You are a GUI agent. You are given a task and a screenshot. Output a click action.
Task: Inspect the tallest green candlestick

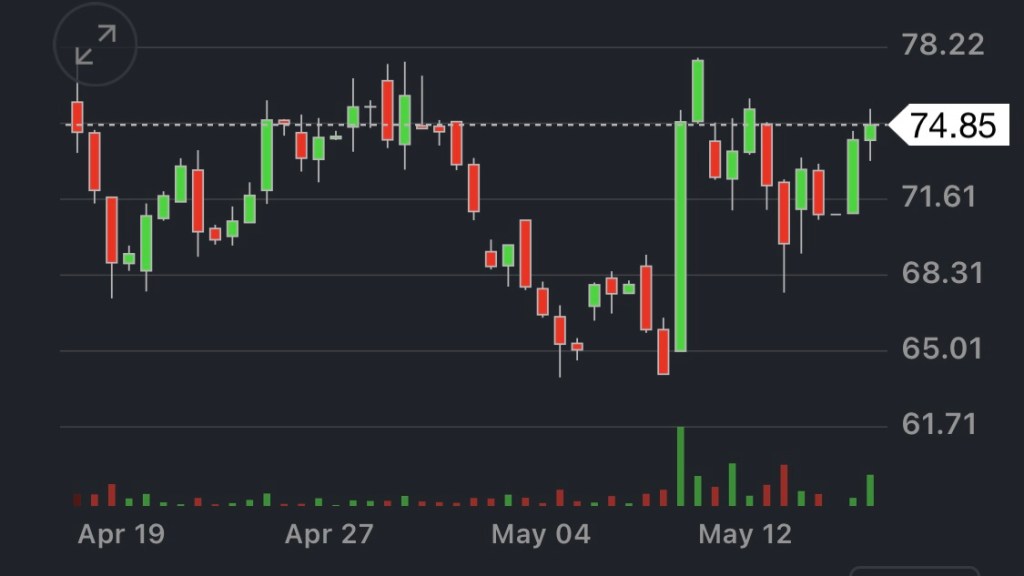coord(680,236)
